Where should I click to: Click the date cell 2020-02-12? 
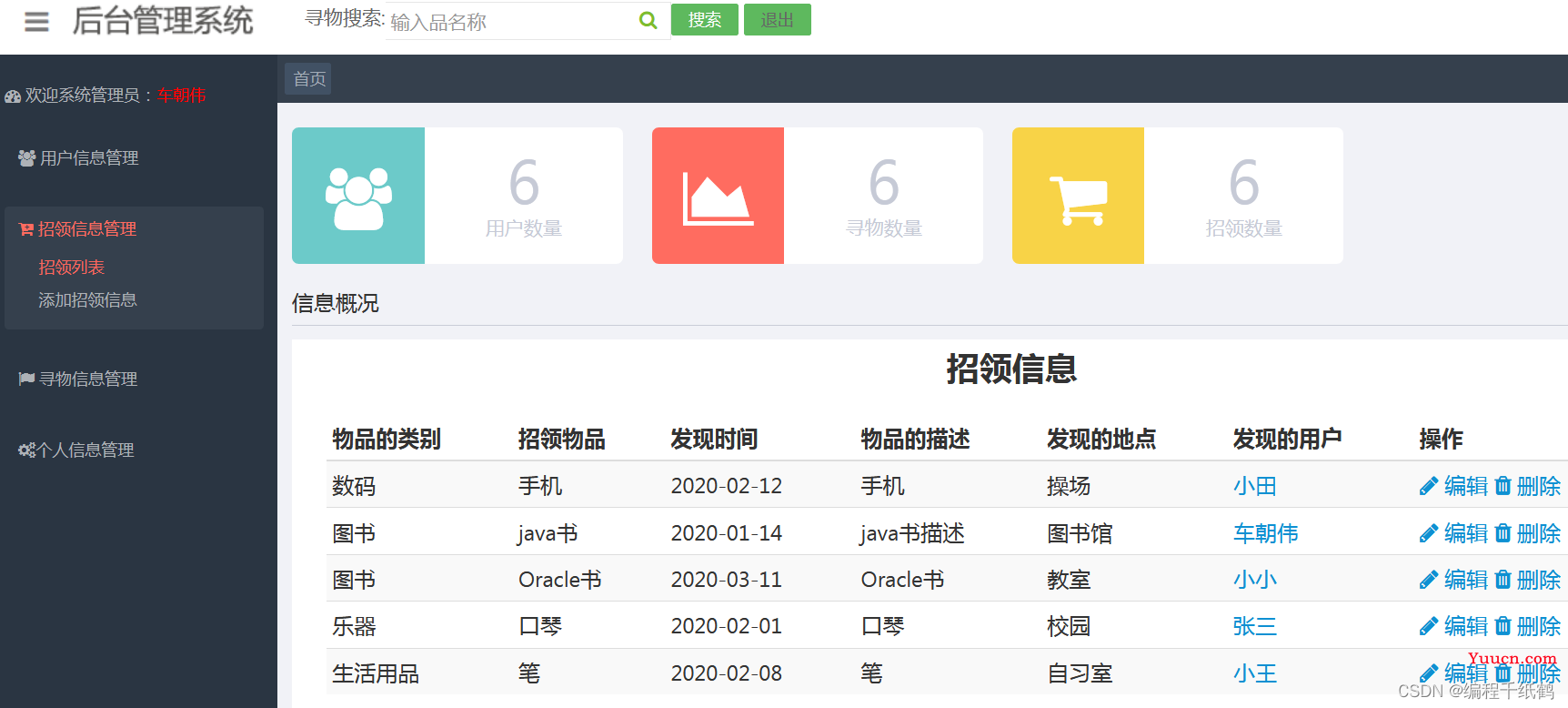click(727, 487)
